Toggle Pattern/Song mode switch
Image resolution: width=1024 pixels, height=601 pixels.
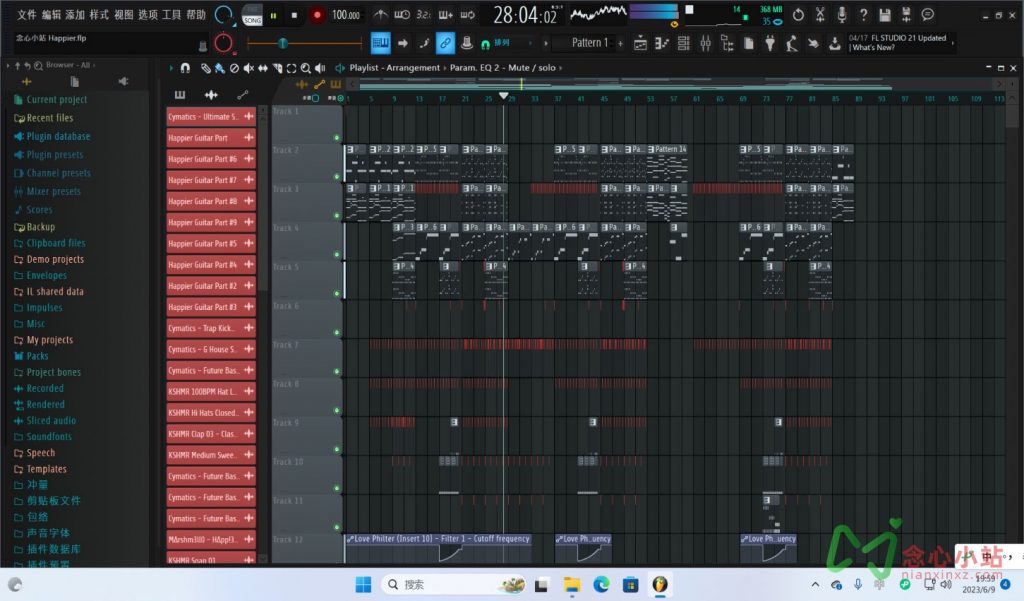pos(252,15)
